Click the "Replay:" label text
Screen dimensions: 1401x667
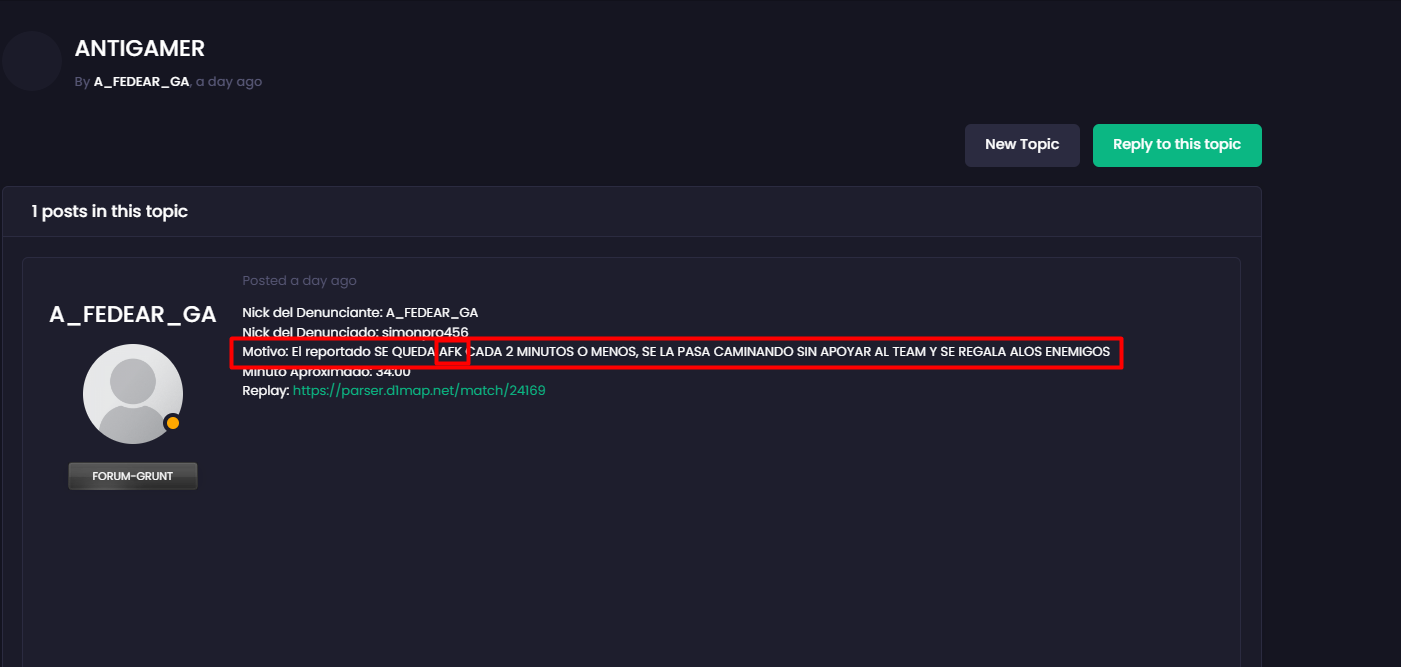(x=265, y=391)
